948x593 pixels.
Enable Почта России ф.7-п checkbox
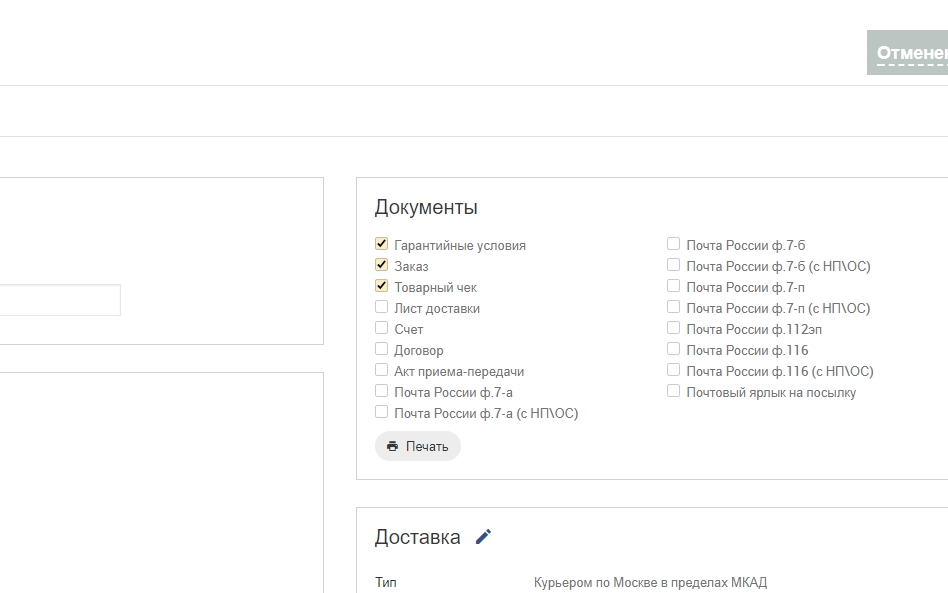tap(673, 286)
